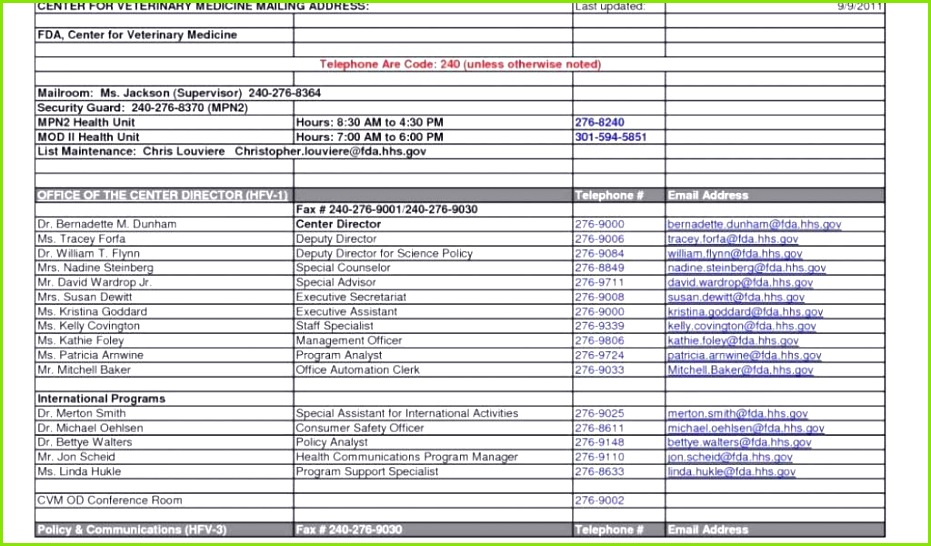Screen dimensions: 931x546
Task: Click kelly.covington@fda.hhs.gov email link
Action: 742,326
